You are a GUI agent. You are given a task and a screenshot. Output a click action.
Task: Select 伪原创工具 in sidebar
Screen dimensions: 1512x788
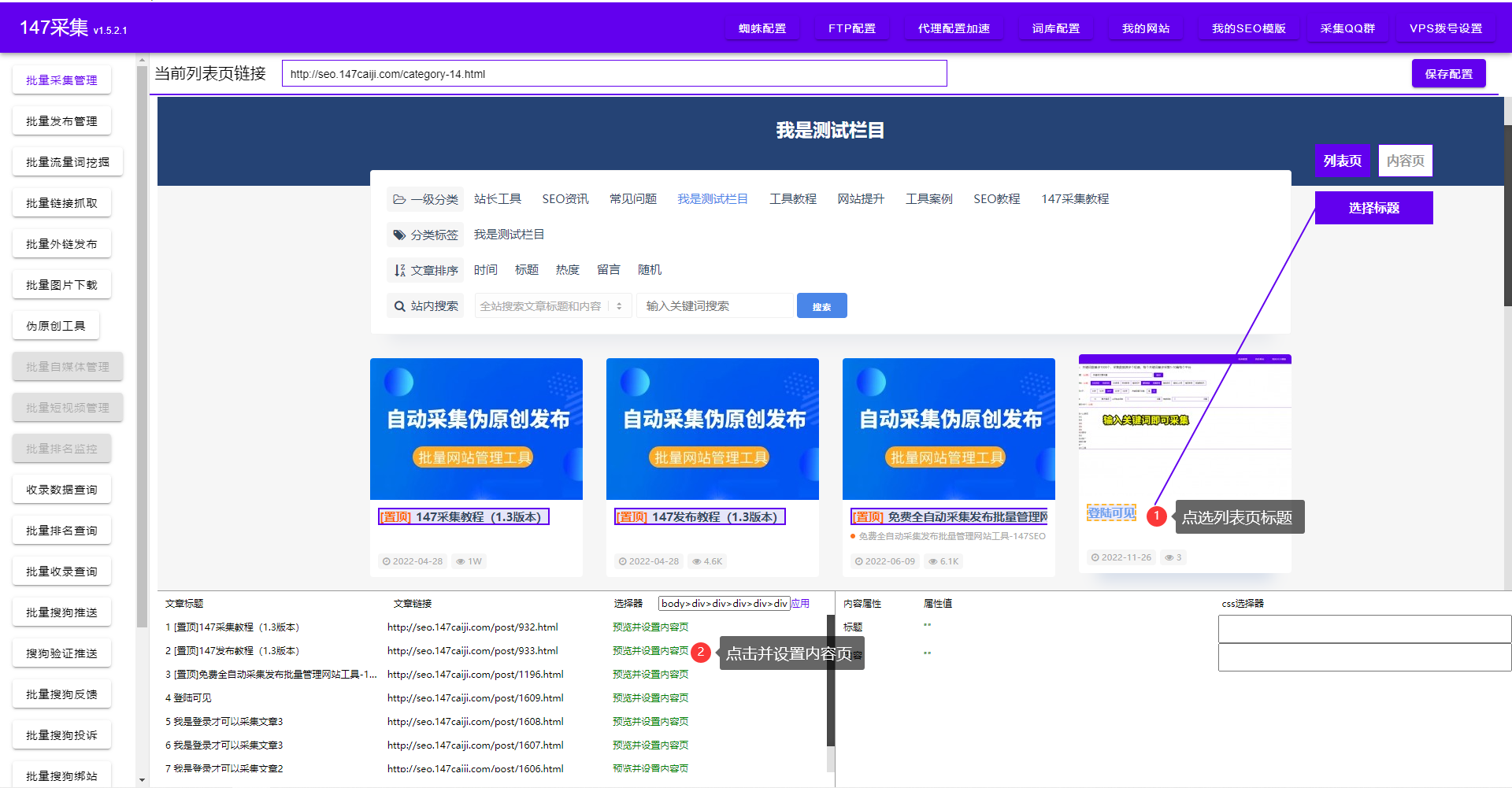point(56,326)
